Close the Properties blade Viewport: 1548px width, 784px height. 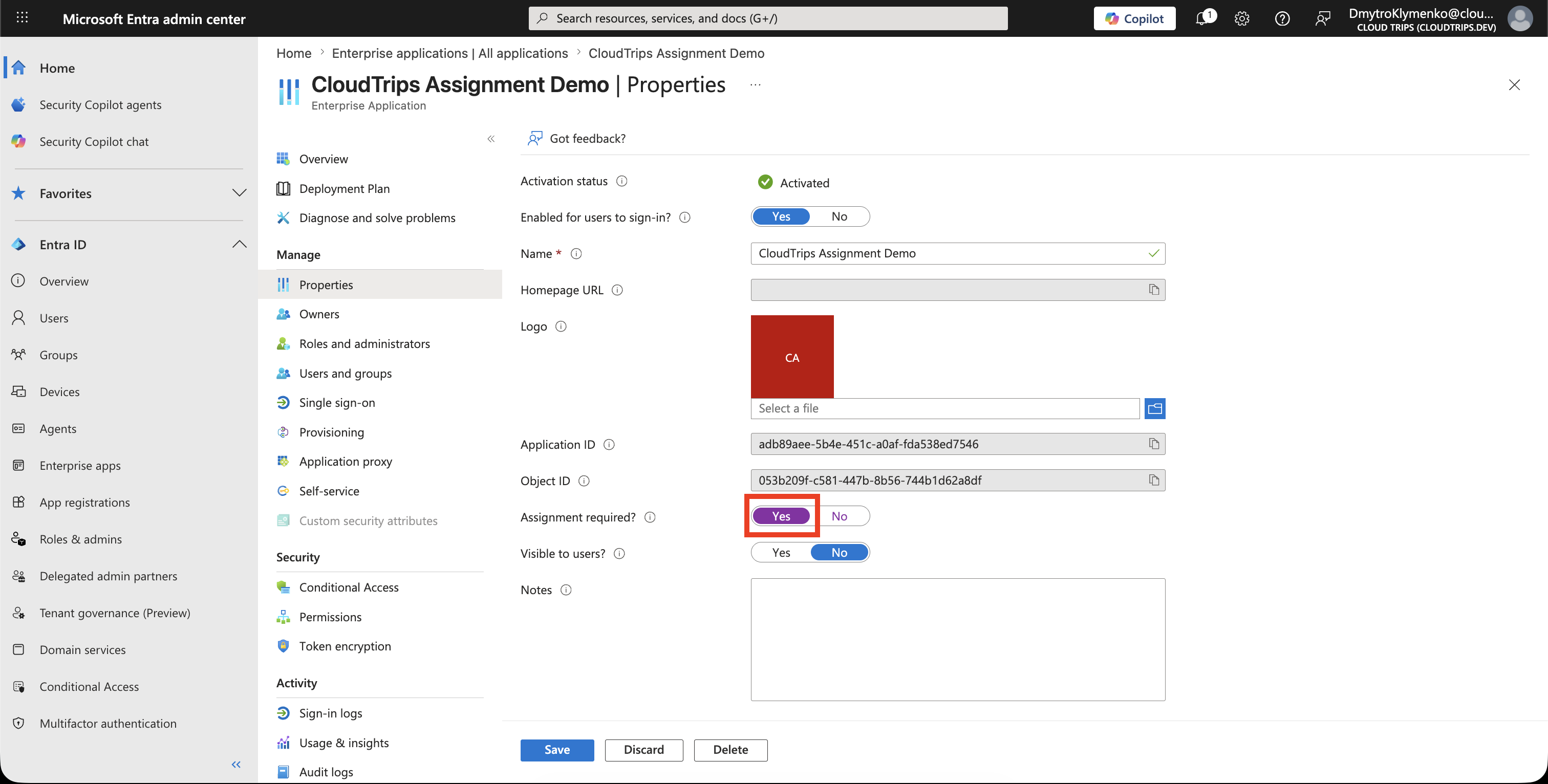click(1514, 85)
